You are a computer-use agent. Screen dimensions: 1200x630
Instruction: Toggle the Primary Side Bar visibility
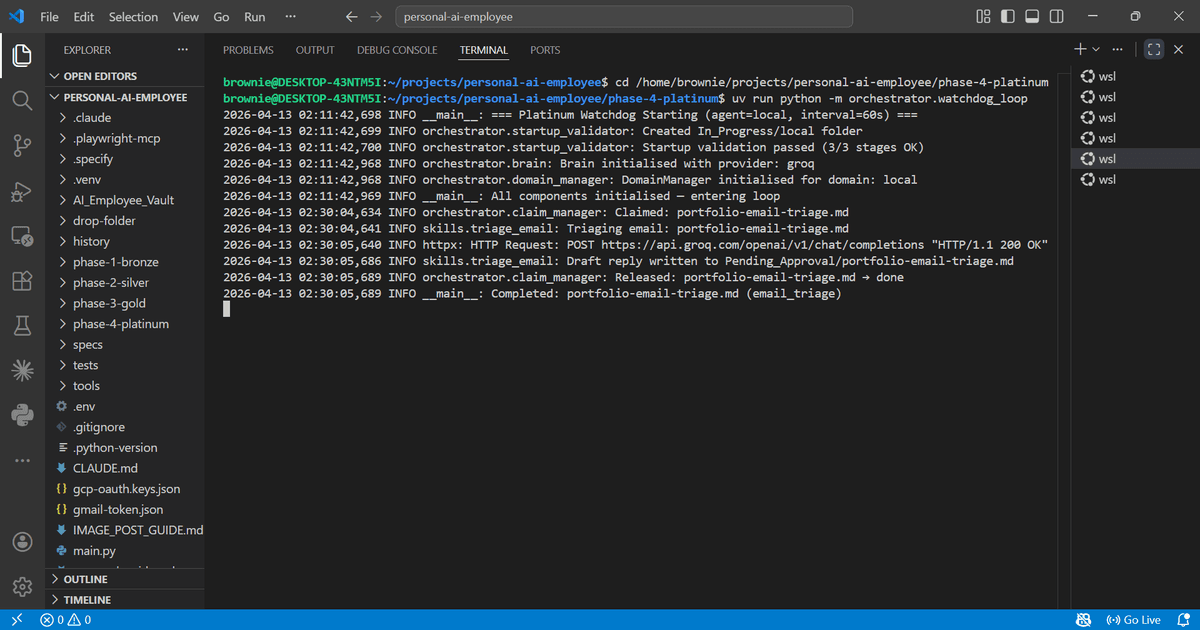pos(1008,17)
